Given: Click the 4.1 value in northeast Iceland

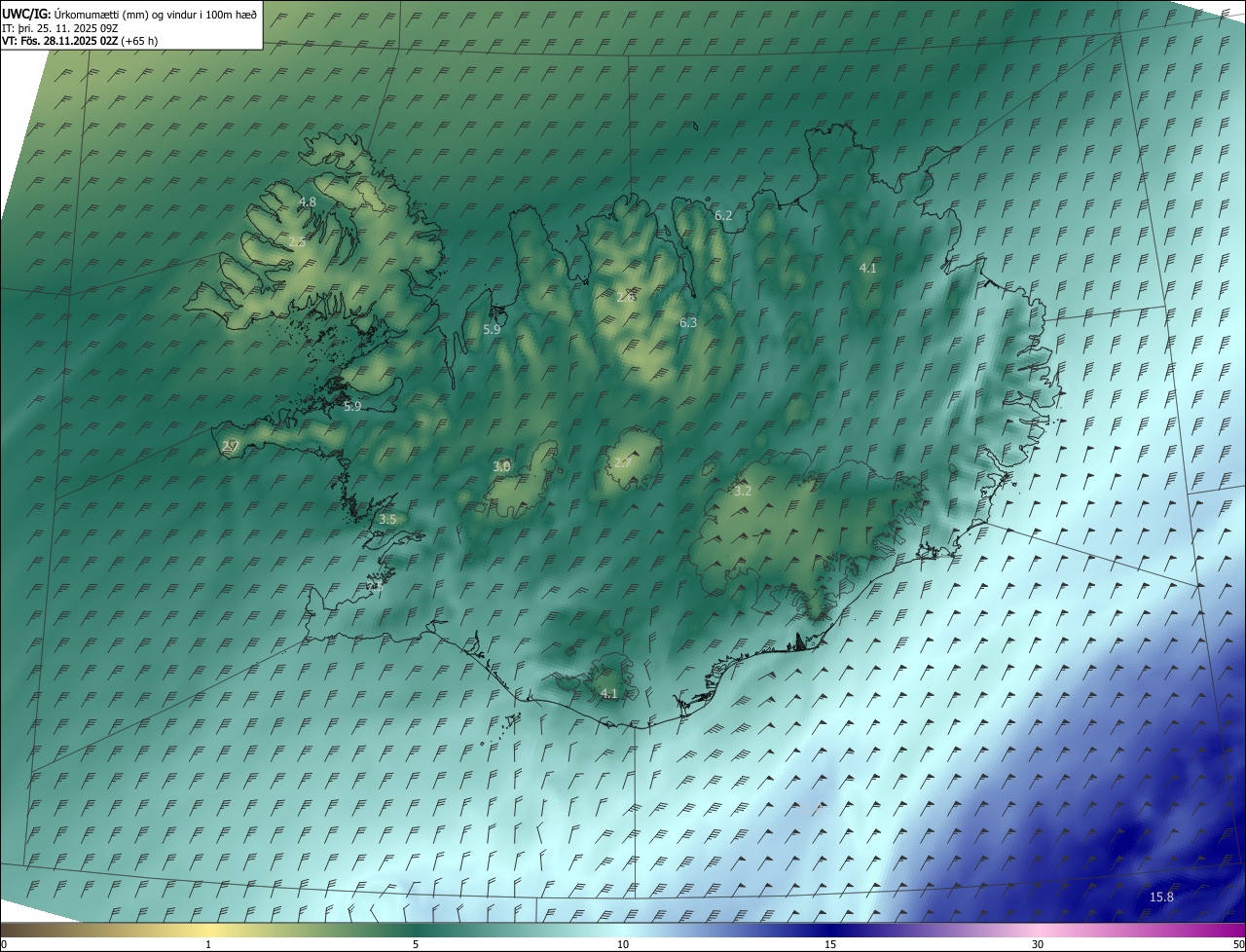Looking at the screenshot, I should click(868, 268).
